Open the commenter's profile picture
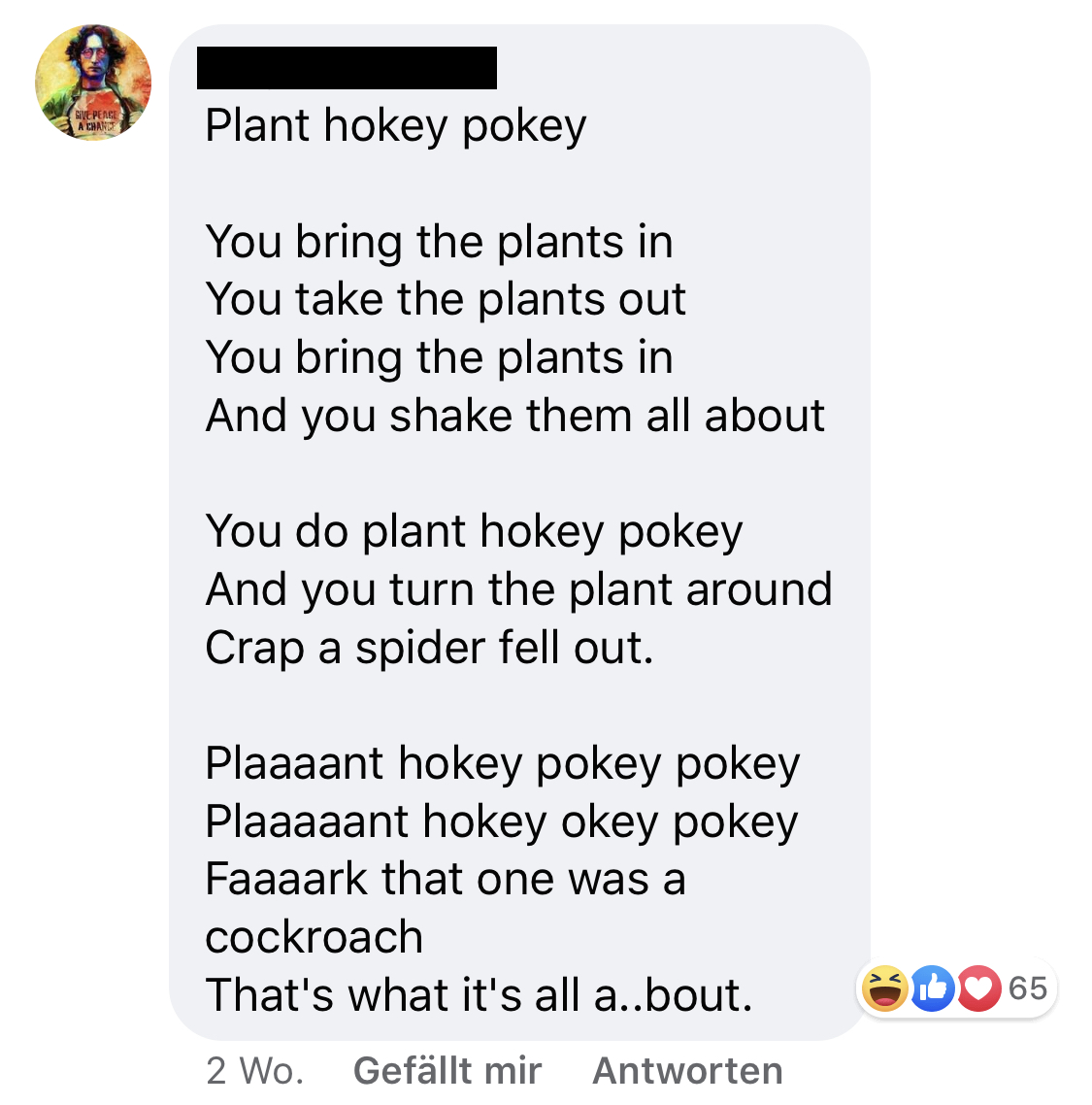This screenshot has width=1092, height=1105. [93, 83]
